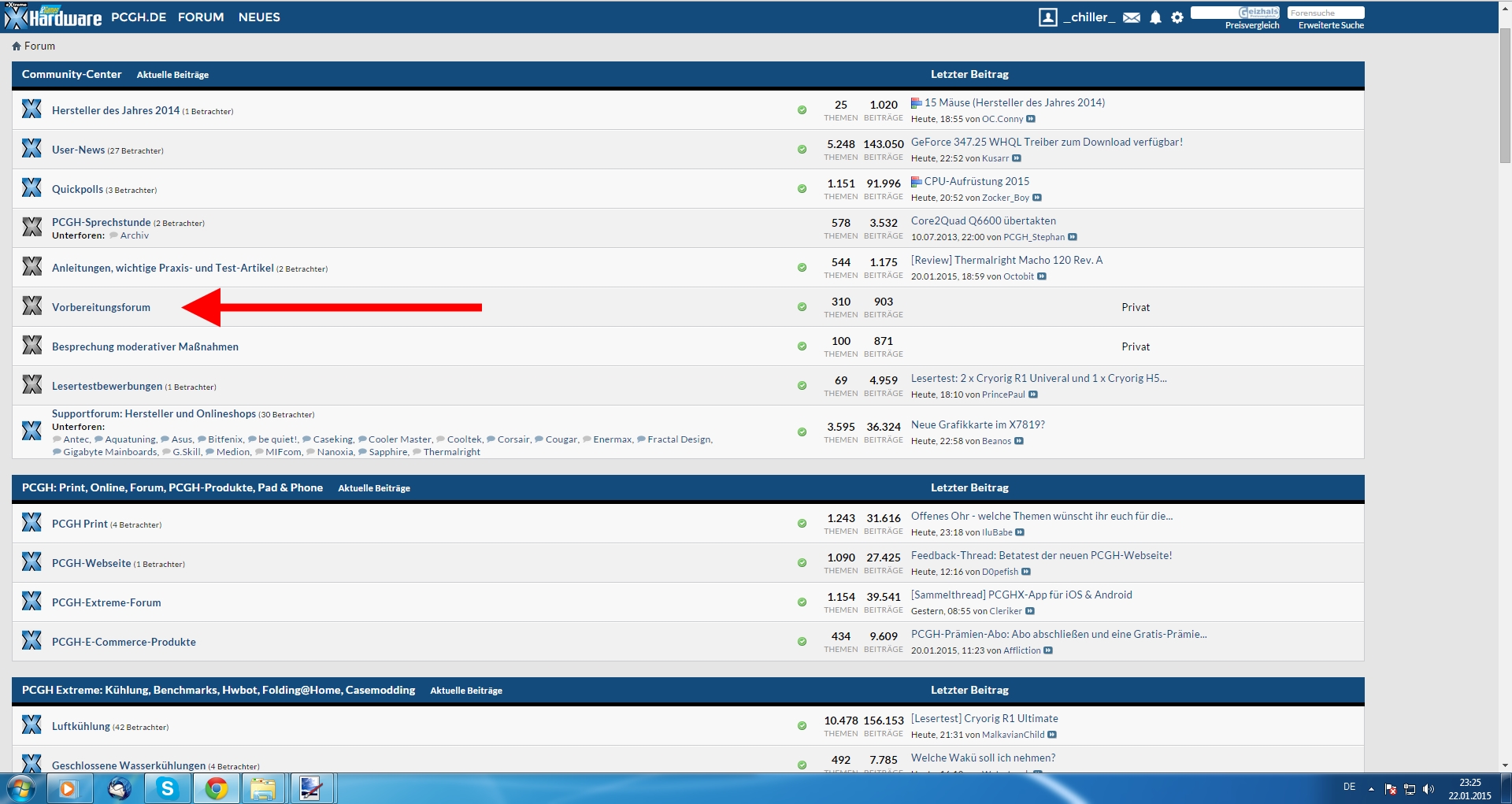Viewport: 1512px width, 804px height.
Task: Click the taskbar clock showing 23:25
Action: pyautogui.click(x=1469, y=783)
